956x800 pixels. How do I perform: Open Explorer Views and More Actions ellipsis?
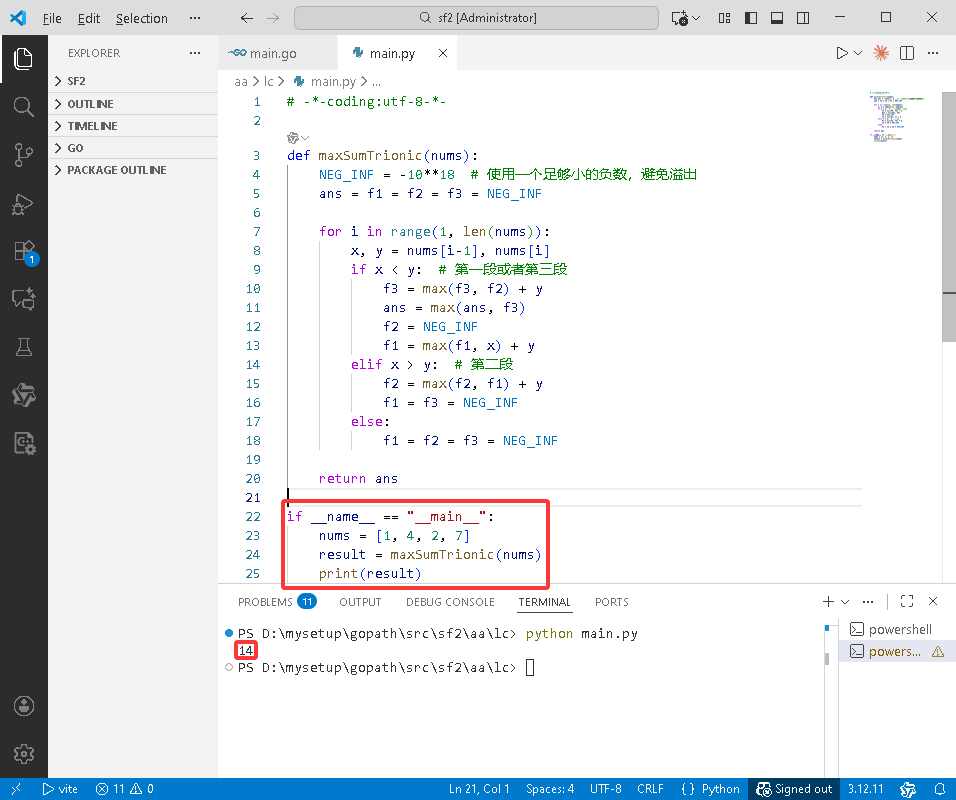coord(194,53)
